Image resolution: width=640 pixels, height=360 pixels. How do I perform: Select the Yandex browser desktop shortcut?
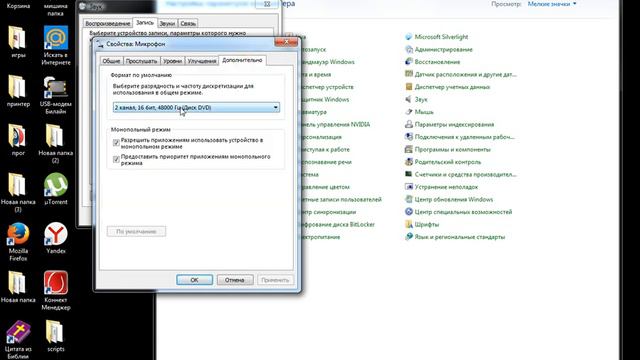tap(56, 238)
